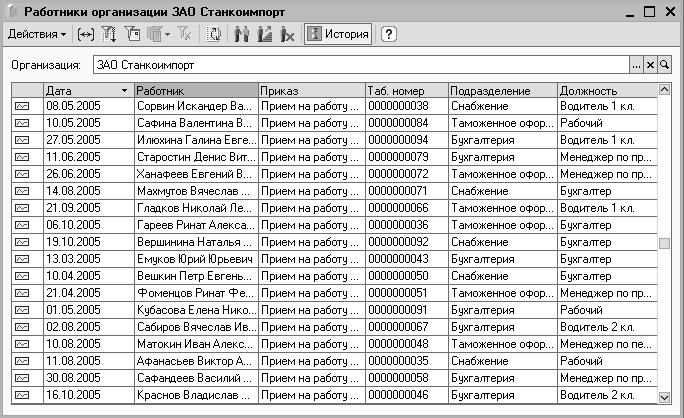Click Водитель 2 кл. in Сабиров row
This screenshot has height=418, width=684.
tap(607, 327)
